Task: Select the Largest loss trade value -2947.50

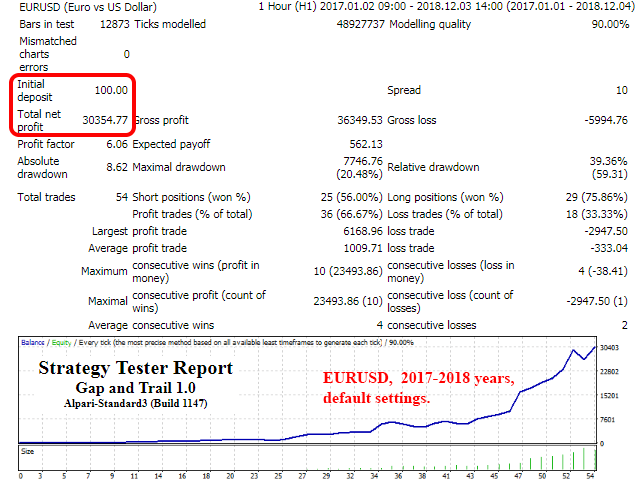Action: tap(603, 231)
